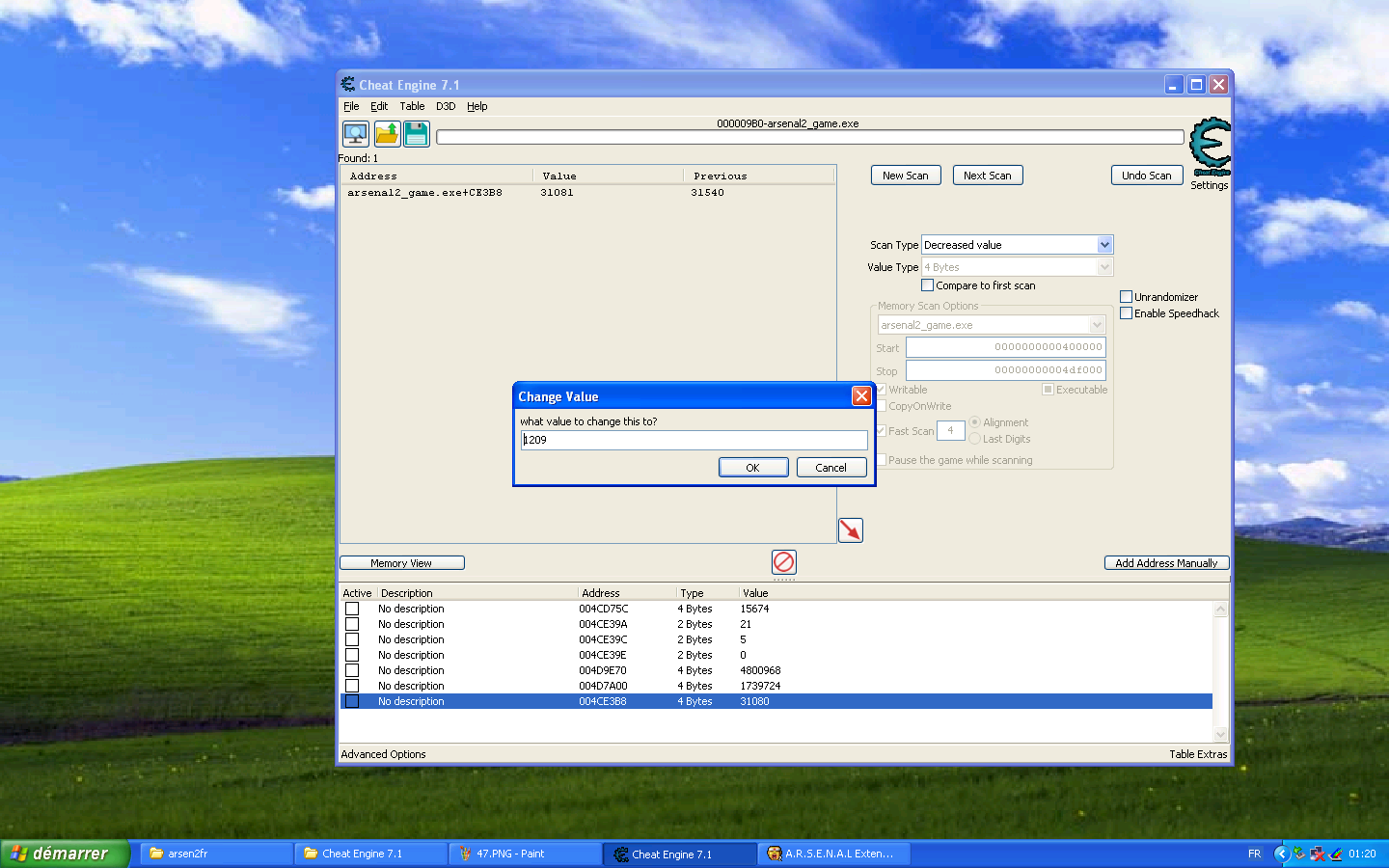Viewport: 1389px width, 868px height.
Task: Click the Next Scan button
Action: 988,176
